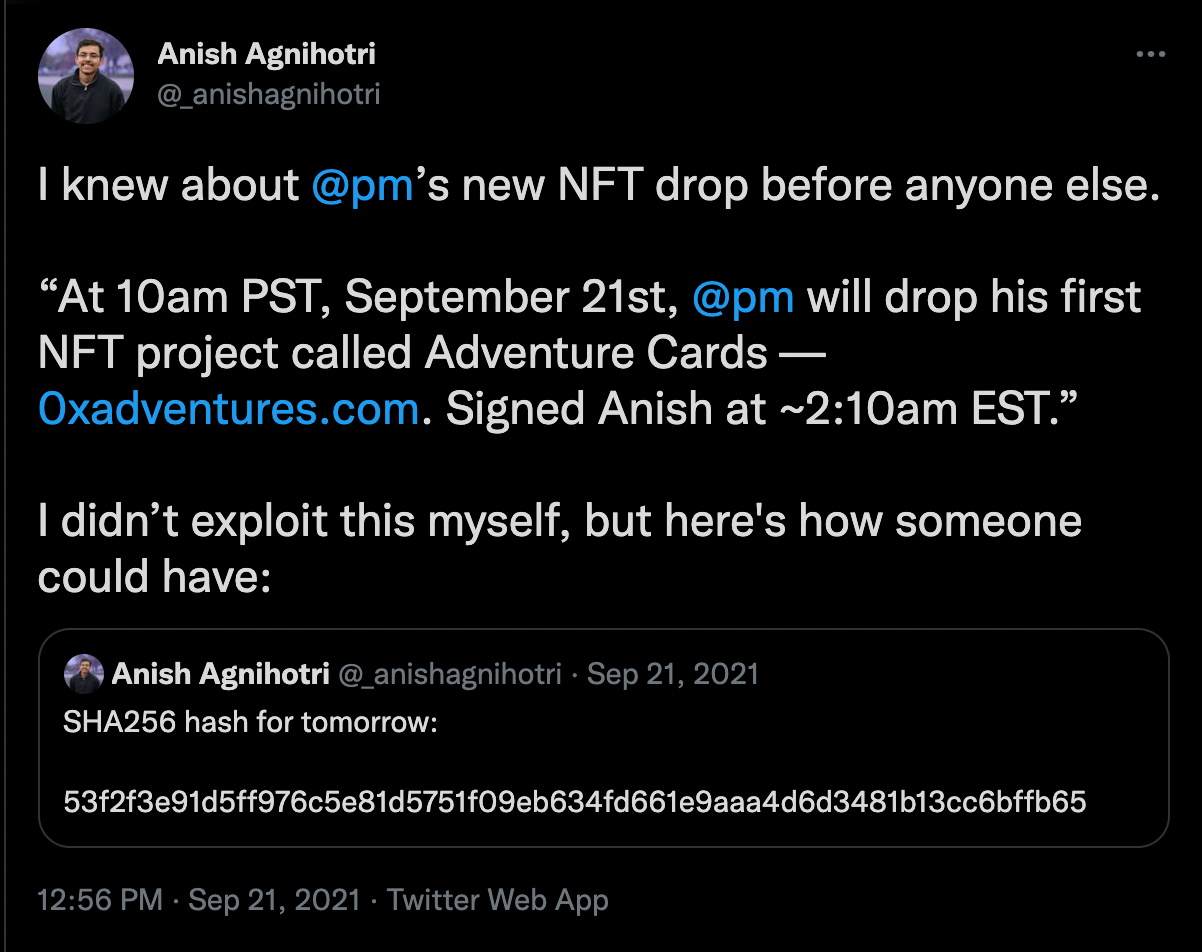Click the "I didn't exploit this myself" text
This screenshot has height=952, width=1202.
pos(300,522)
